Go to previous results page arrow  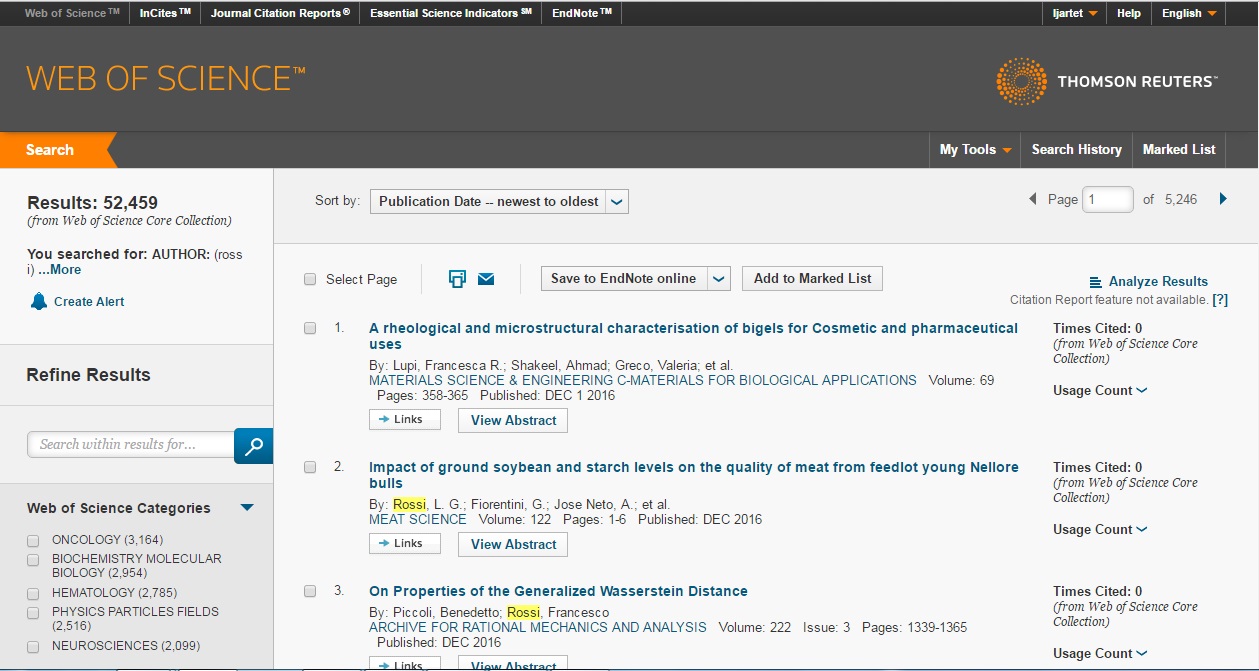[x=1033, y=199]
